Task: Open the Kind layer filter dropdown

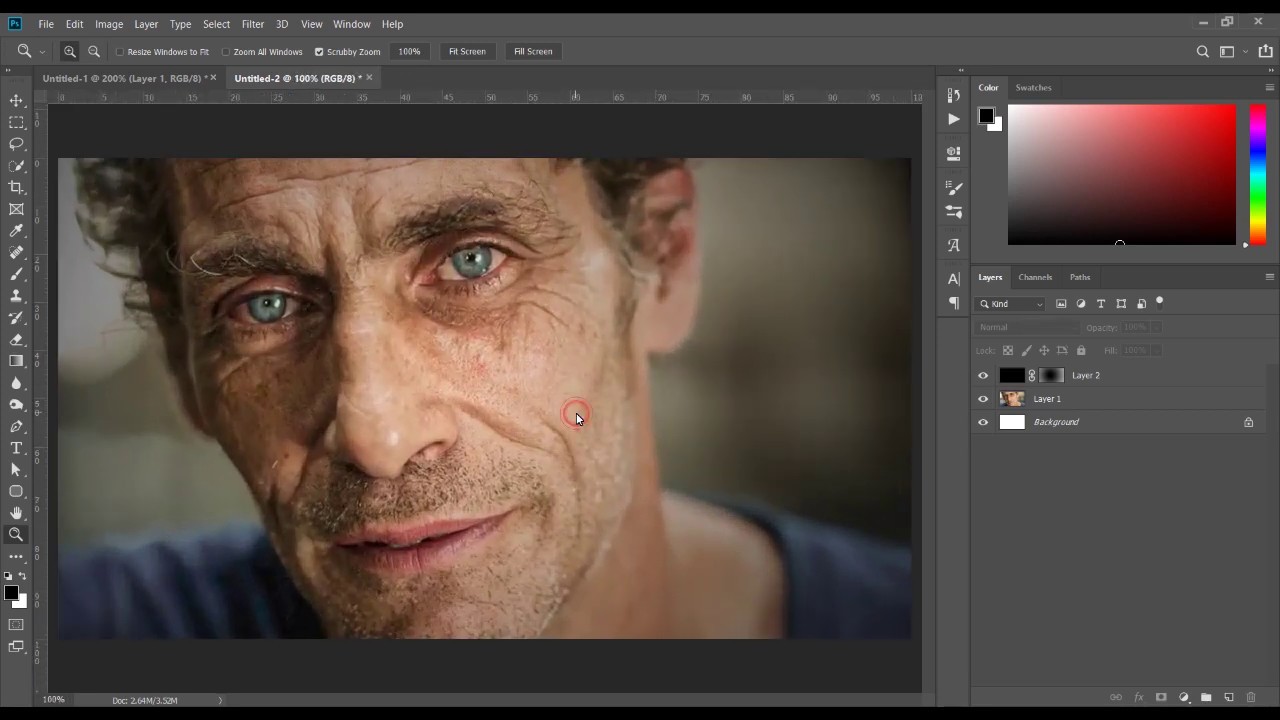Action: click(1011, 304)
